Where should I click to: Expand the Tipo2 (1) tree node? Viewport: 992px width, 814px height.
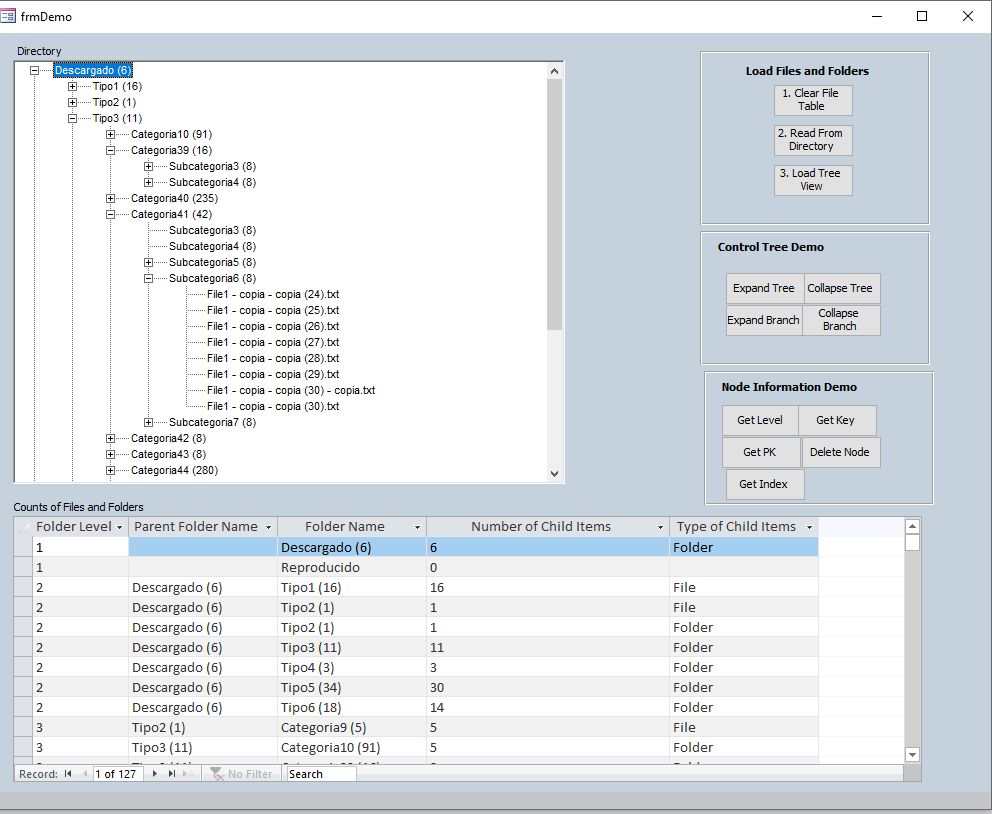point(72,102)
